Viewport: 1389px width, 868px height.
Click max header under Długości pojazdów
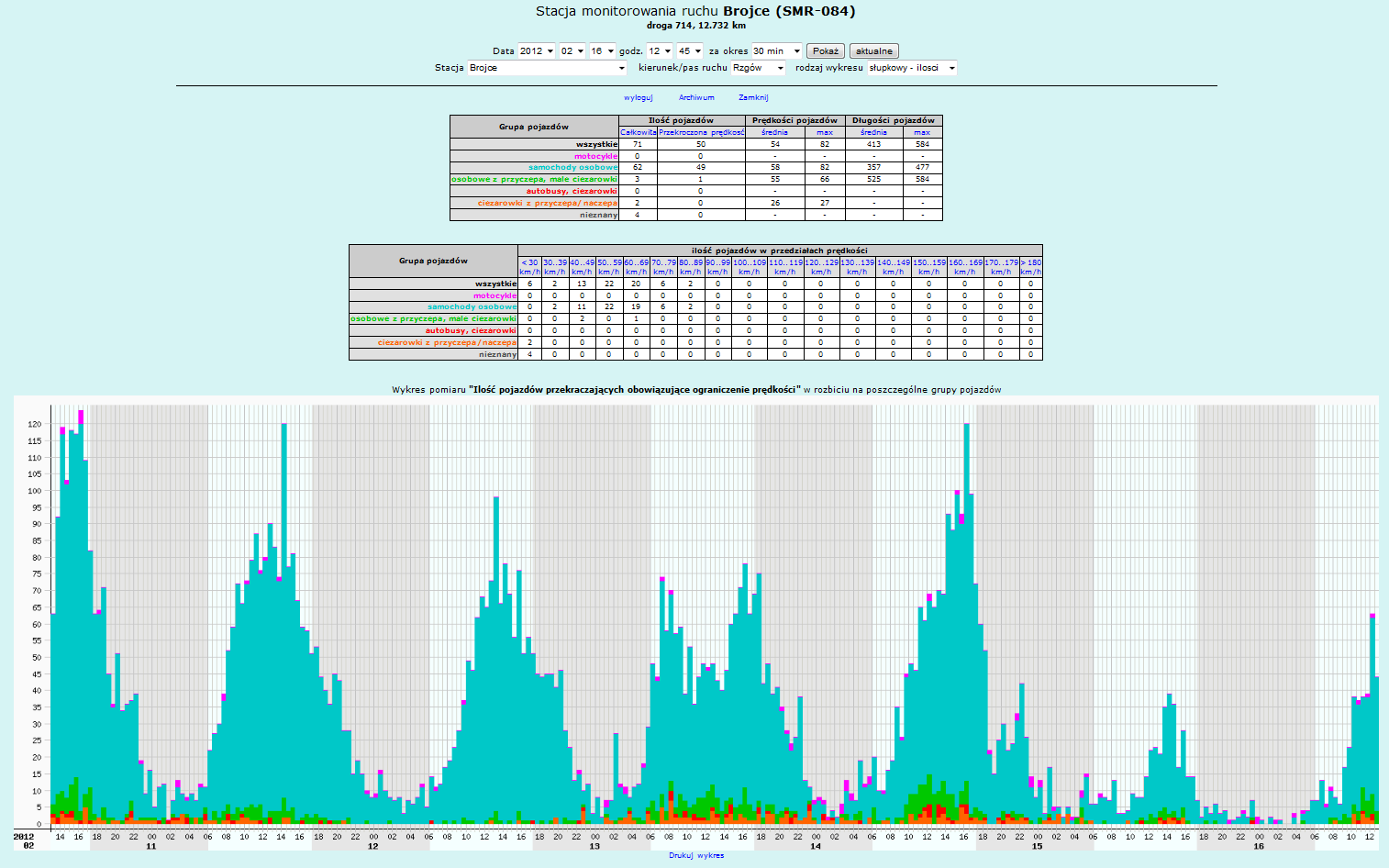(922, 132)
